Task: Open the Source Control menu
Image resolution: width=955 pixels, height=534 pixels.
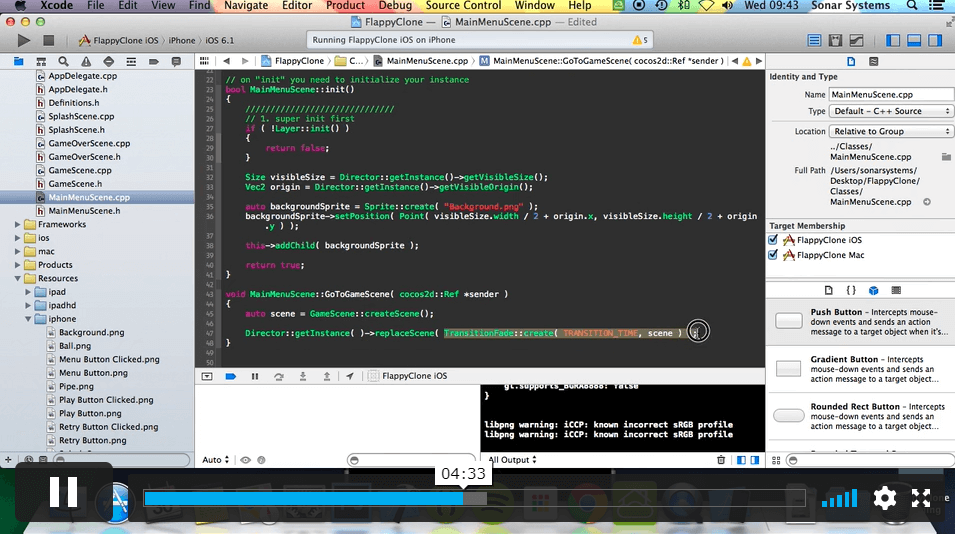Action: click(463, 5)
